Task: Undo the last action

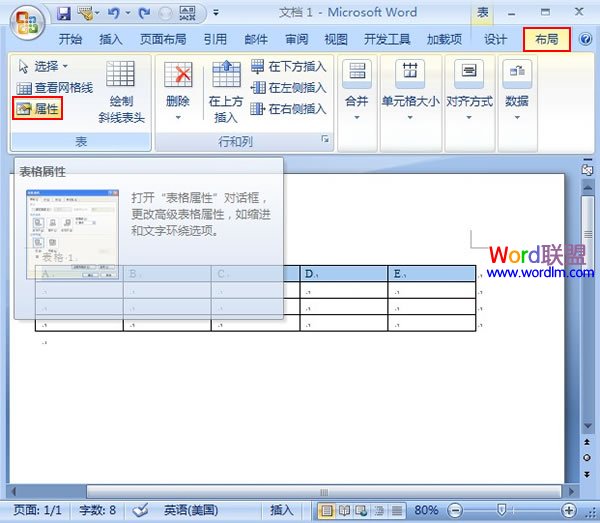Action: point(114,13)
